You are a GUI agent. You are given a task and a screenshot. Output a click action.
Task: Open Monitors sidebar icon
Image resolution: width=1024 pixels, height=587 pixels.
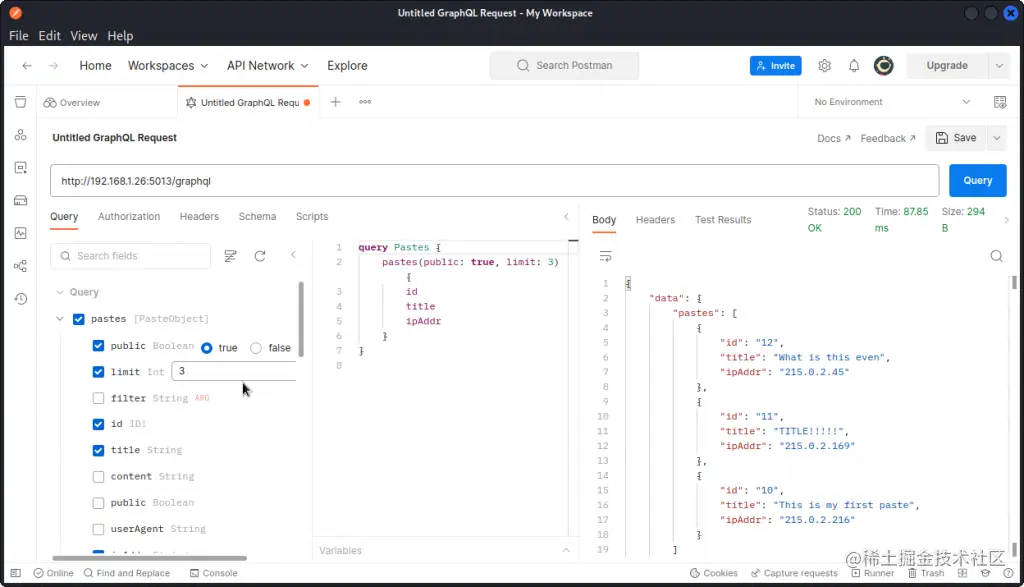(20, 233)
